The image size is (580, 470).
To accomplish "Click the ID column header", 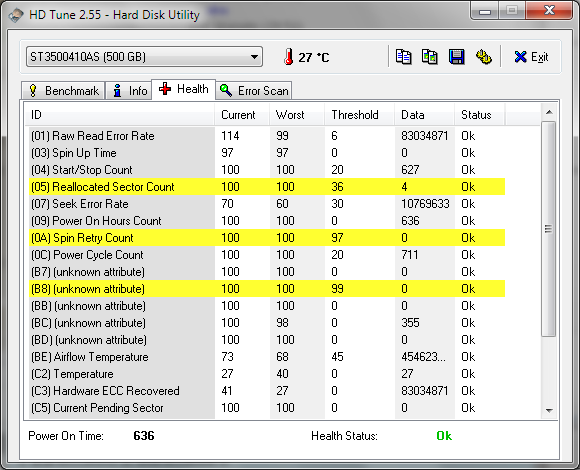I will (119, 115).
